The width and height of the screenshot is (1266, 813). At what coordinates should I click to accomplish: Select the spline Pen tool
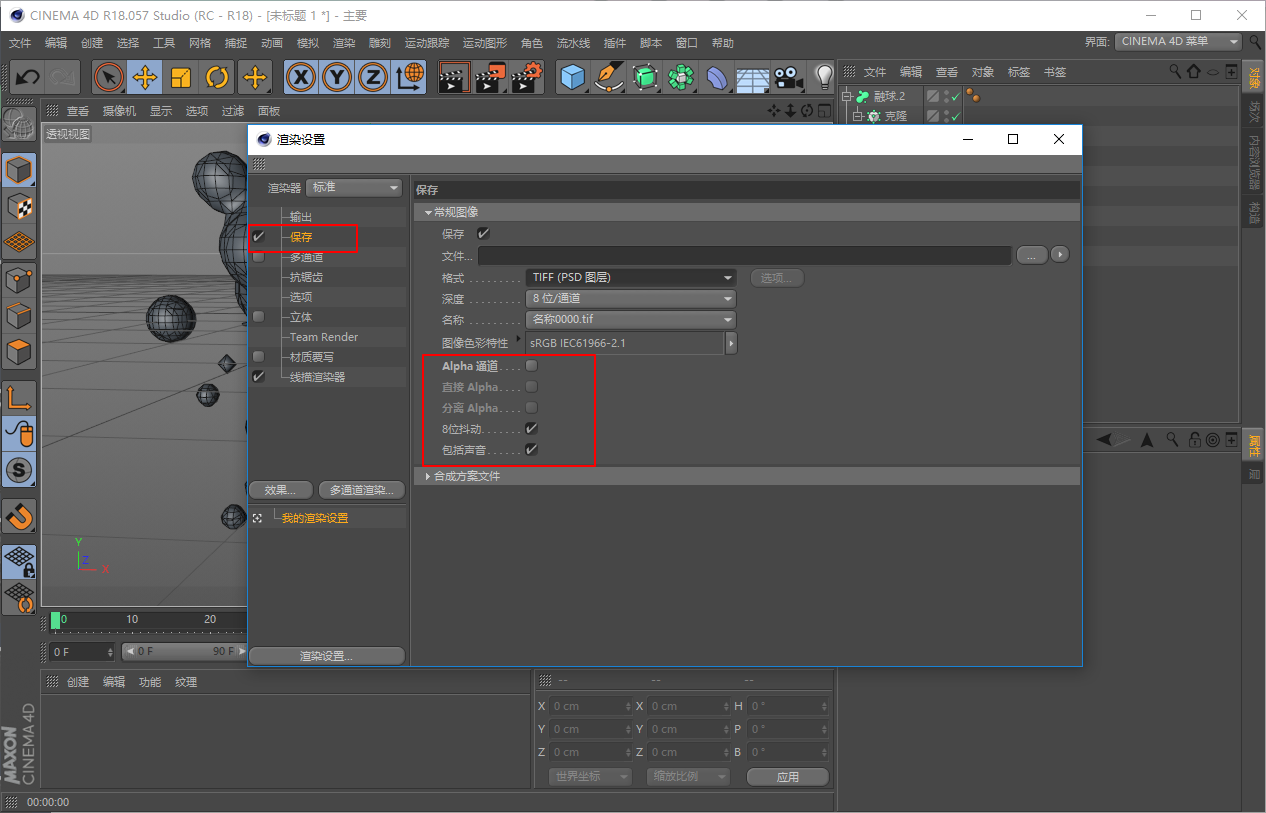pyautogui.click(x=609, y=77)
